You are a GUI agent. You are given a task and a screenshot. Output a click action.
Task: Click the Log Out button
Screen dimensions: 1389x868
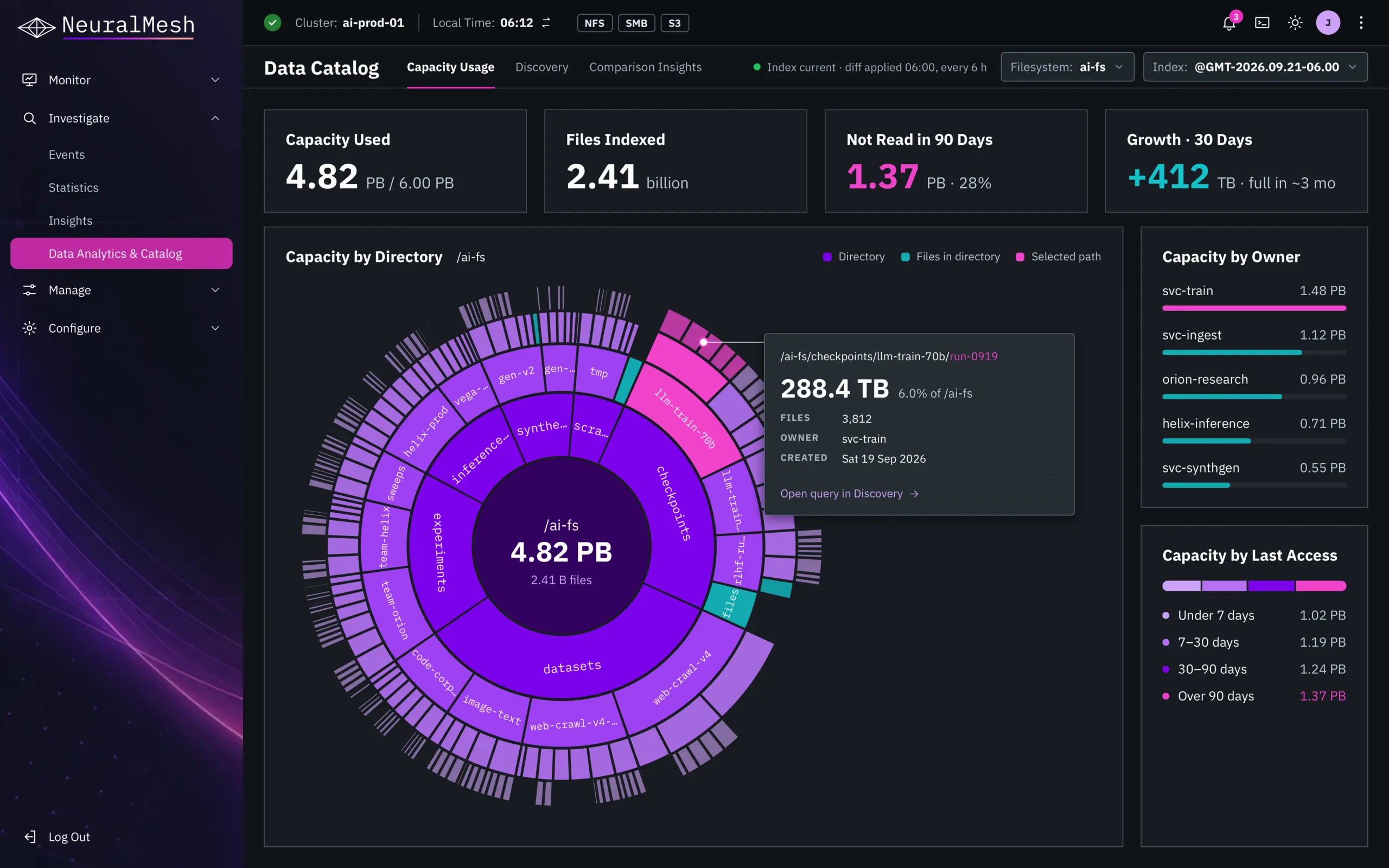58,837
